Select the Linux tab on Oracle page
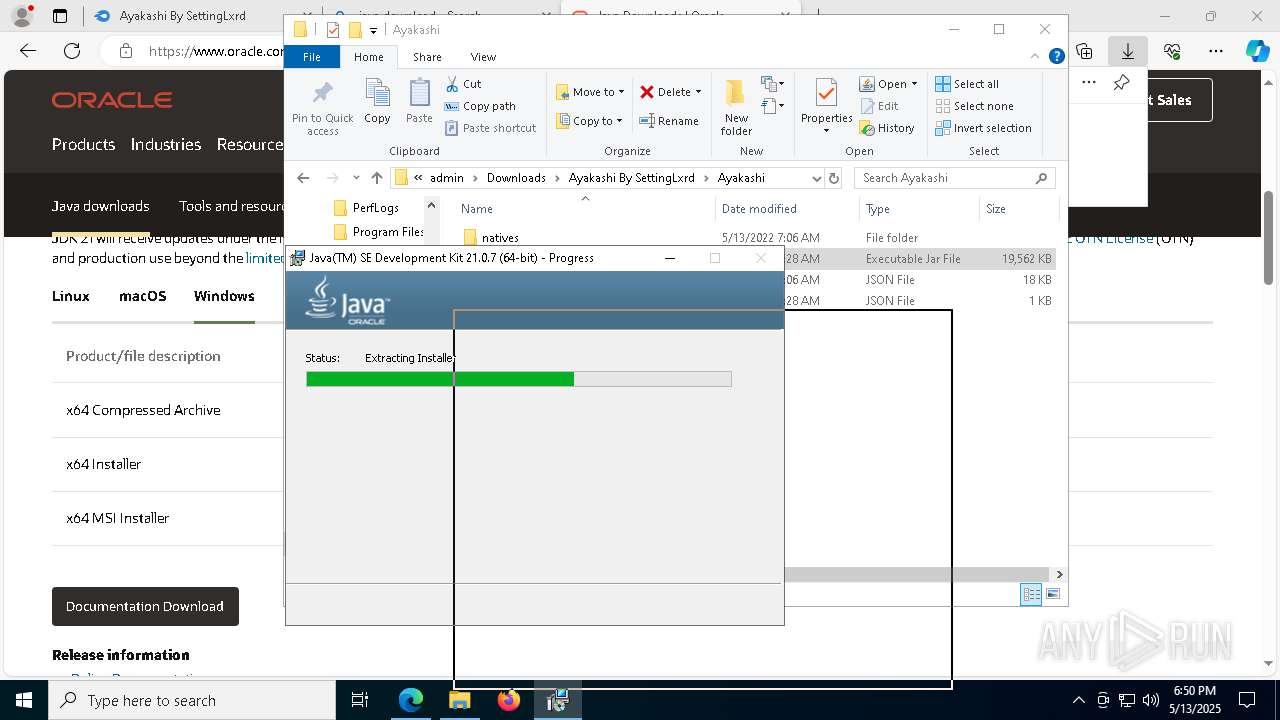Image resolution: width=1280 pixels, height=720 pixels. tap(71, 296)
